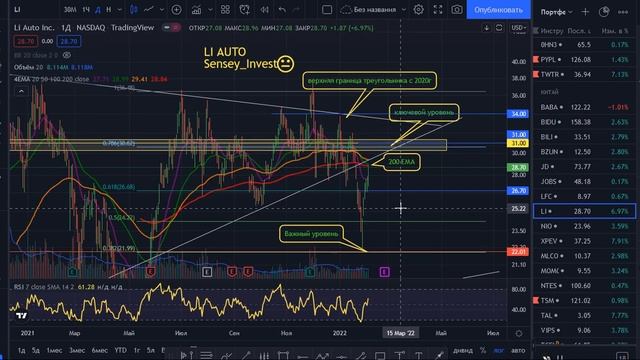Set range to 5л

pos(151,351)
